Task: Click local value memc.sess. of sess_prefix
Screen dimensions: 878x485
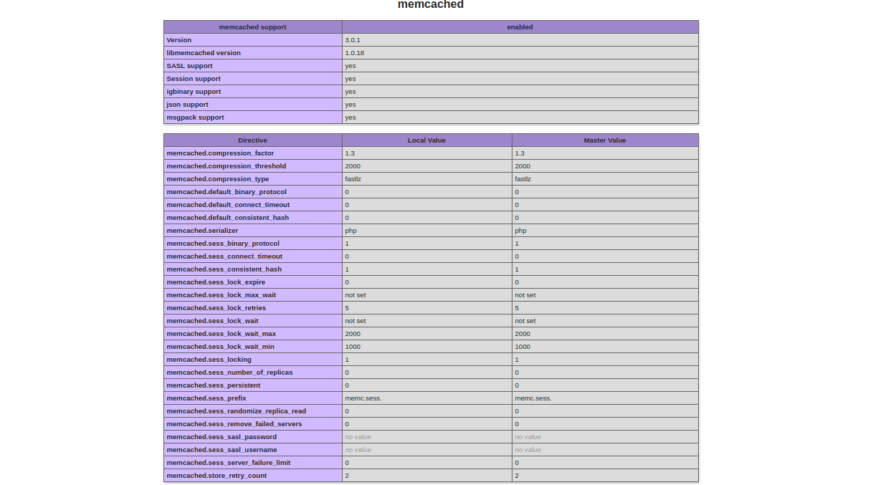Action: pos(363,398)
